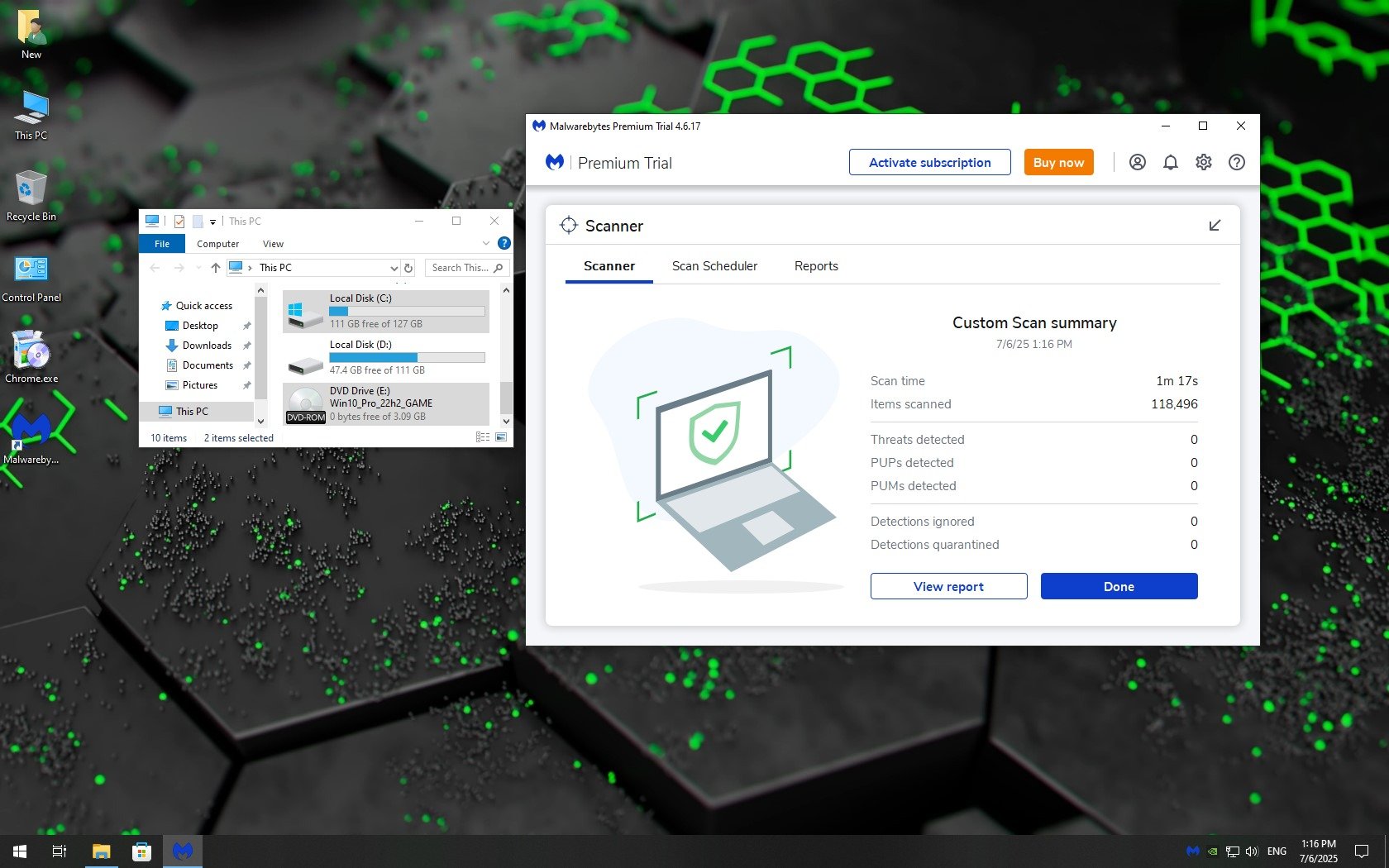Select the Control Panel desktop icon

click(x=31, y=278)
